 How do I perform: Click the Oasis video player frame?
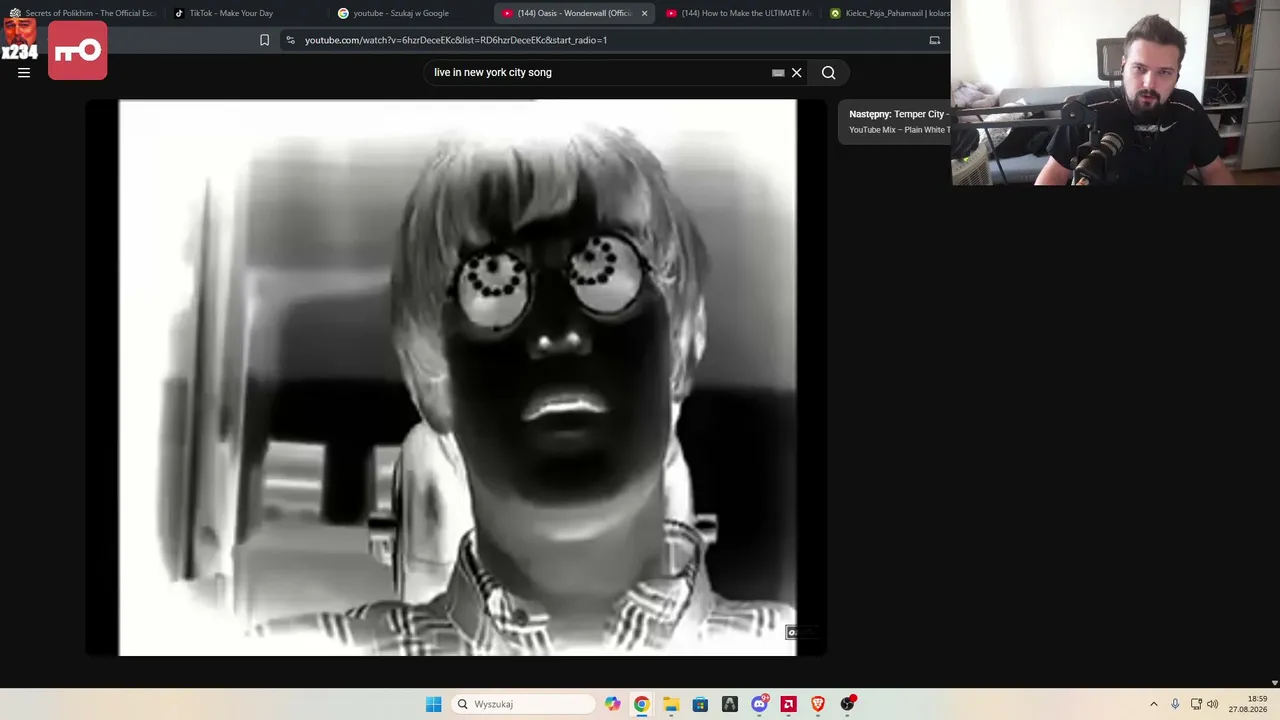(x=457, y=377)
